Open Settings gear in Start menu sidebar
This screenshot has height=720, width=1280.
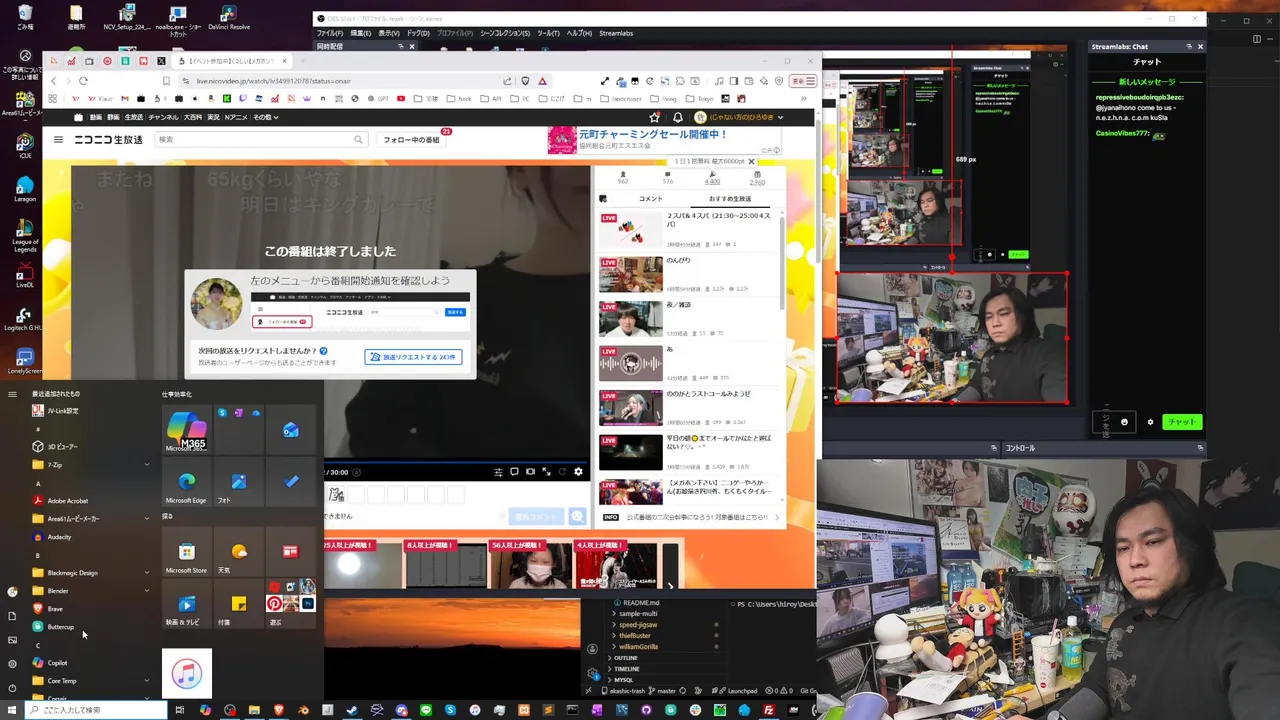click(12, 664)
